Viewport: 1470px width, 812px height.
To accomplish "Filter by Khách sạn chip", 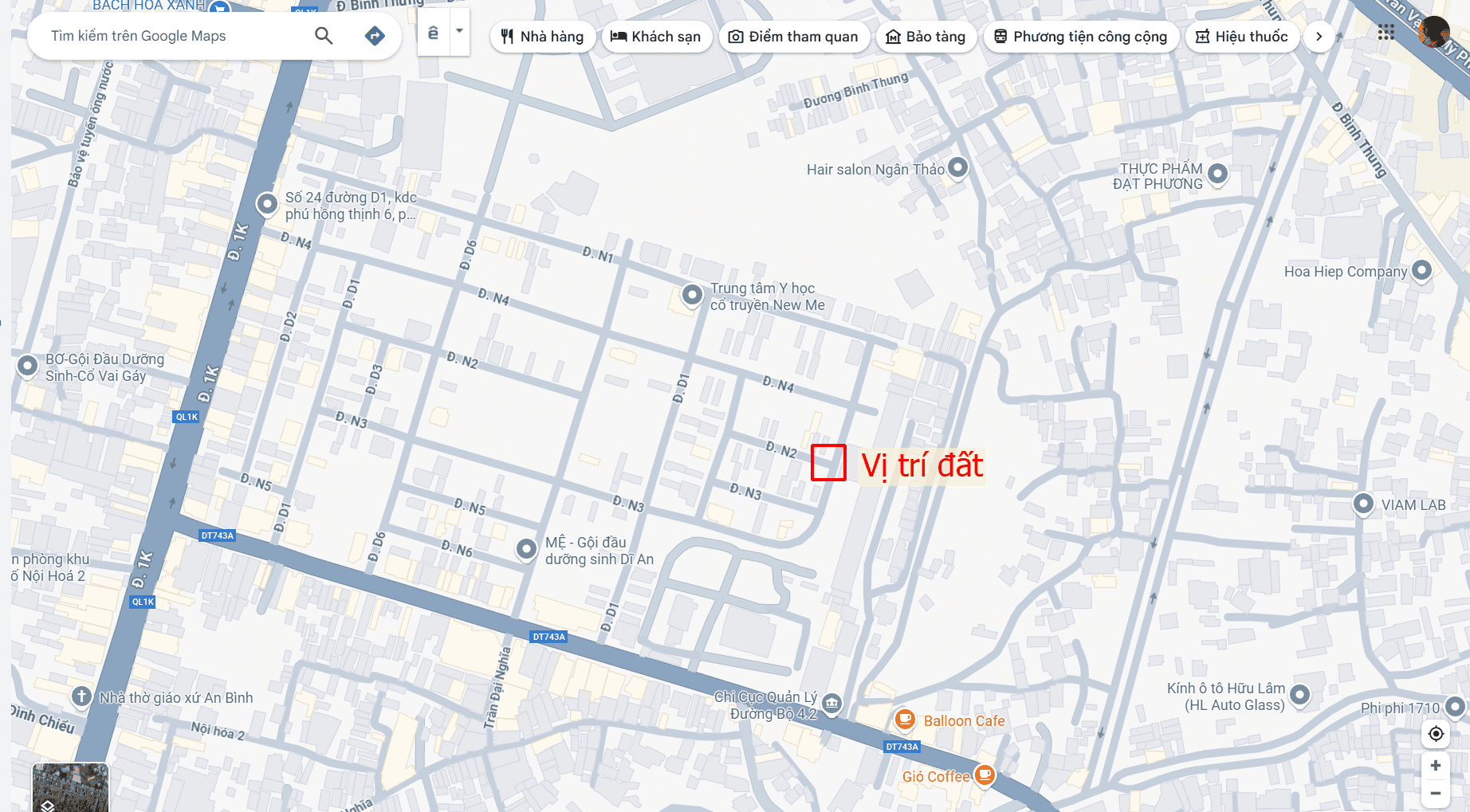I will 655,37.
